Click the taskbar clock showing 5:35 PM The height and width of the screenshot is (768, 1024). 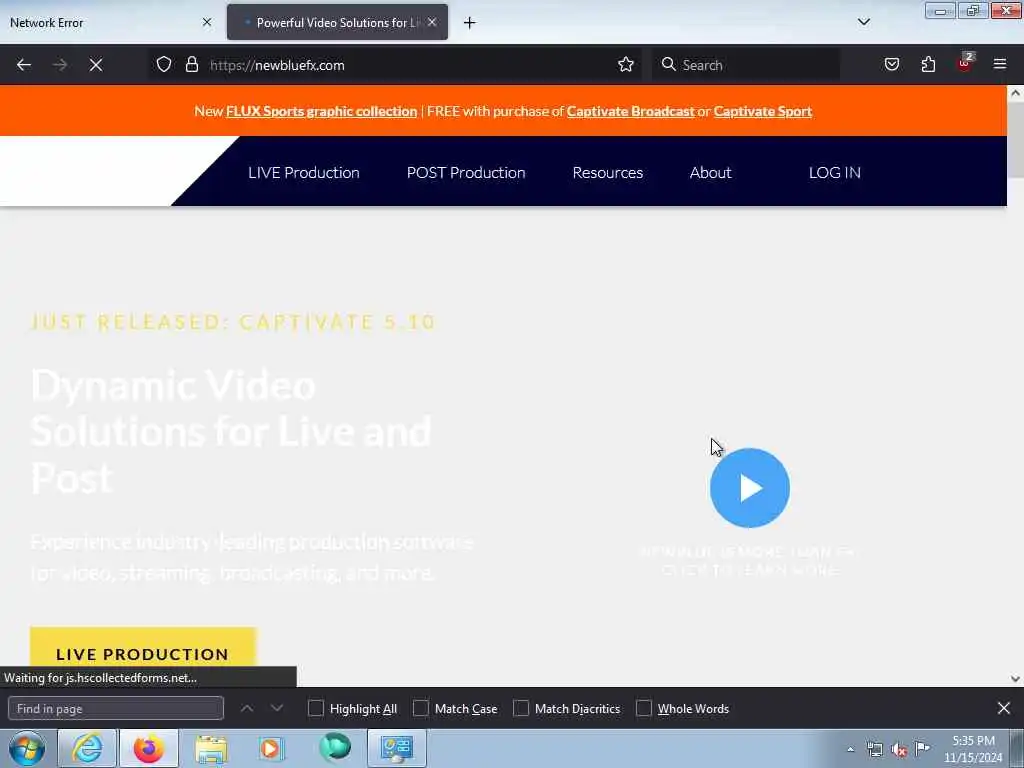pos(973,748)
